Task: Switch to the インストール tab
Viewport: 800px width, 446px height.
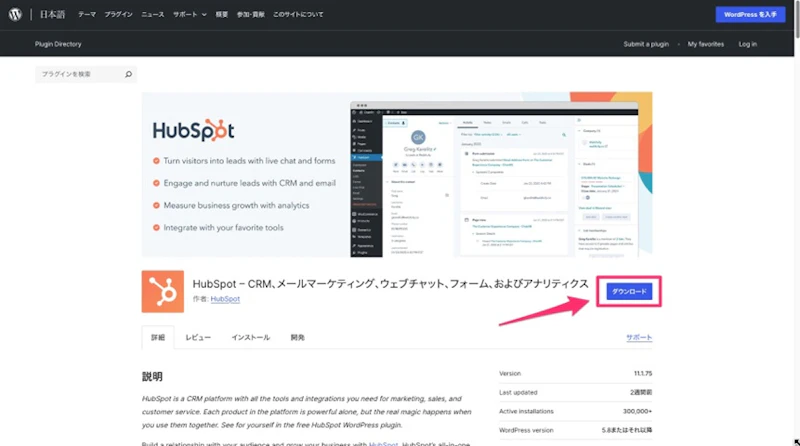Action: pos(251,337)
